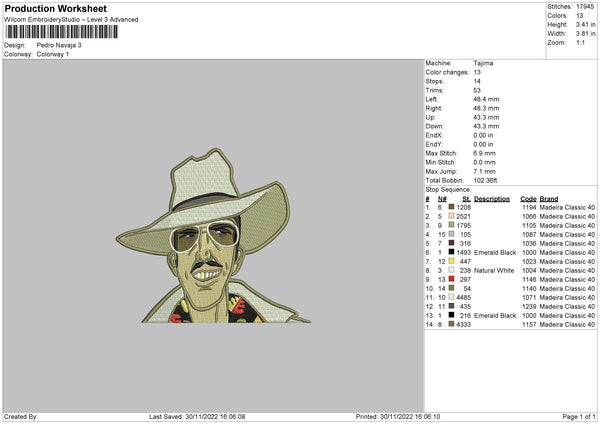The image size is (600, 424).
Task: Select the Max Jump value 7.1 mm
Action: click(x=484, y=171)
